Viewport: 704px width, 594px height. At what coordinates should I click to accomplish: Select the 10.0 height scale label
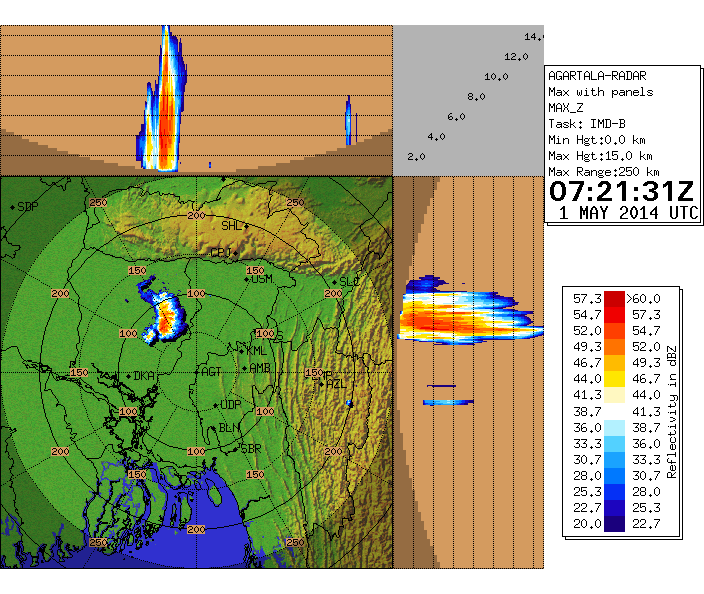click(496, 77)
